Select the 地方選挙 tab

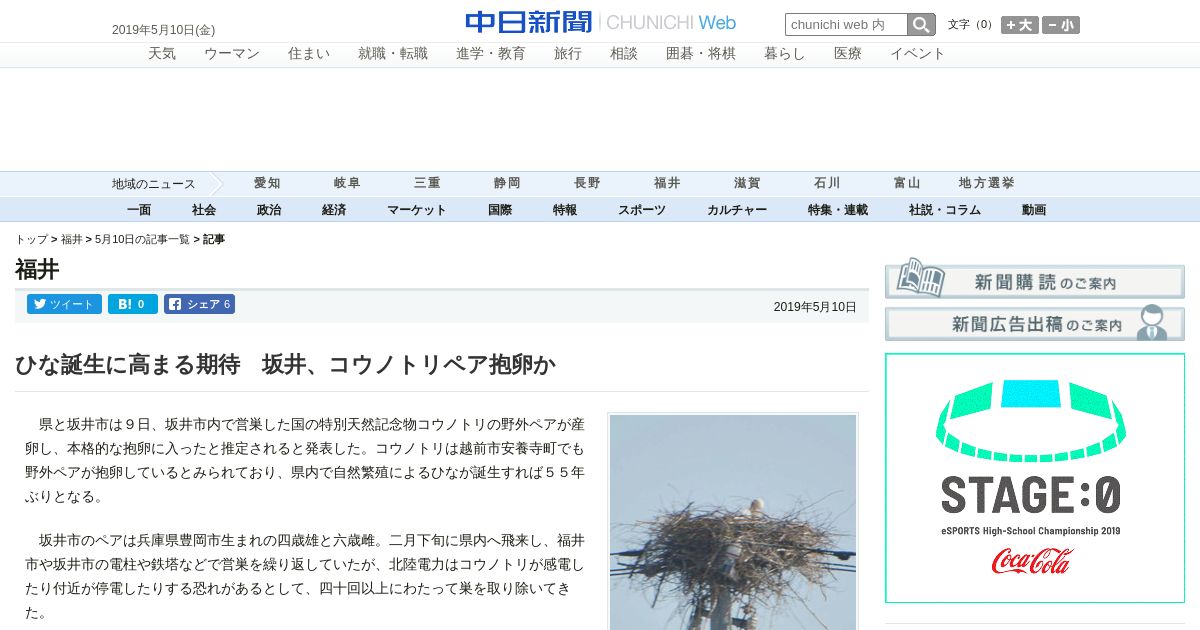point(987,184)
